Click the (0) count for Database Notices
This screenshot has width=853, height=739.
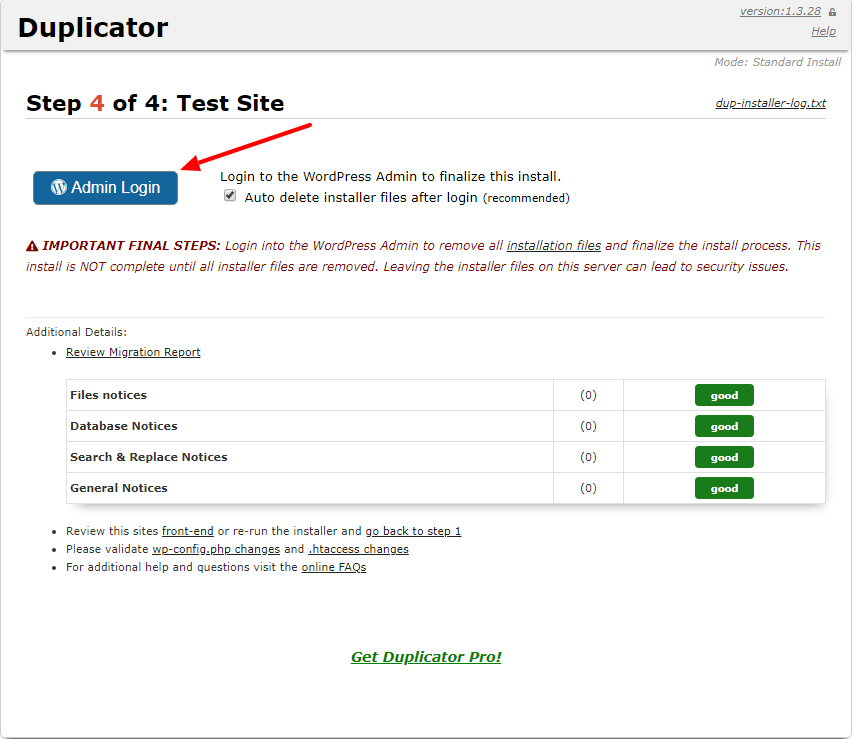[x=588, y=426]
